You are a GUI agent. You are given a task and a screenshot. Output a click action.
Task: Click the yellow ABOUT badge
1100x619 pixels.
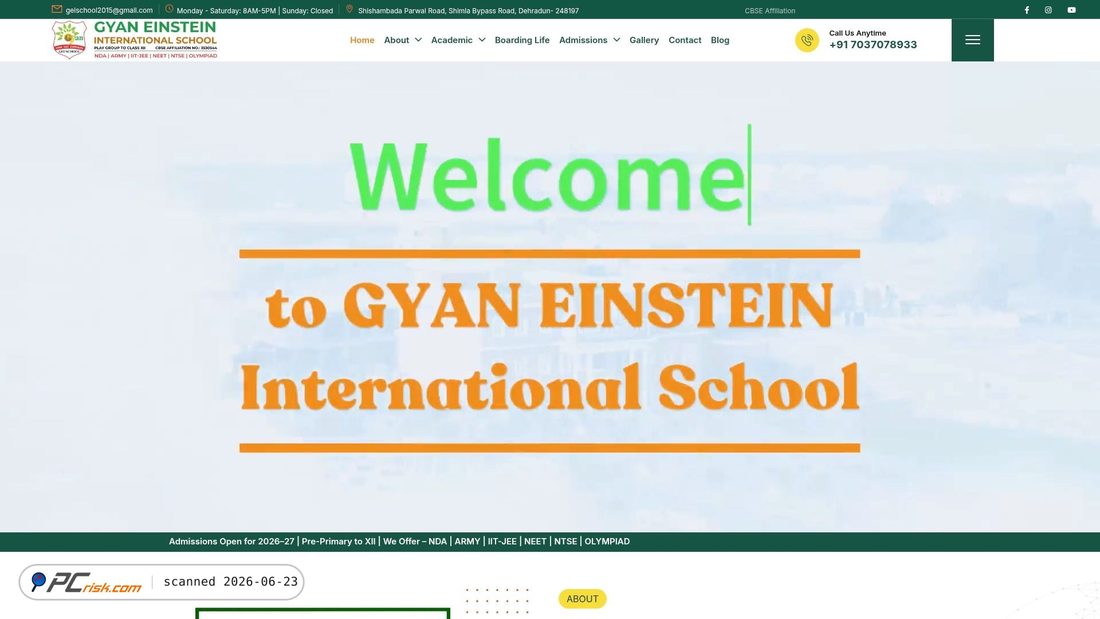(582, 599)
